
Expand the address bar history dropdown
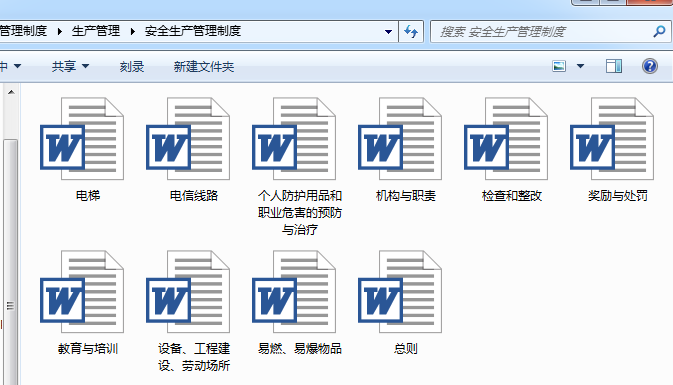click(x=388, y=32)
